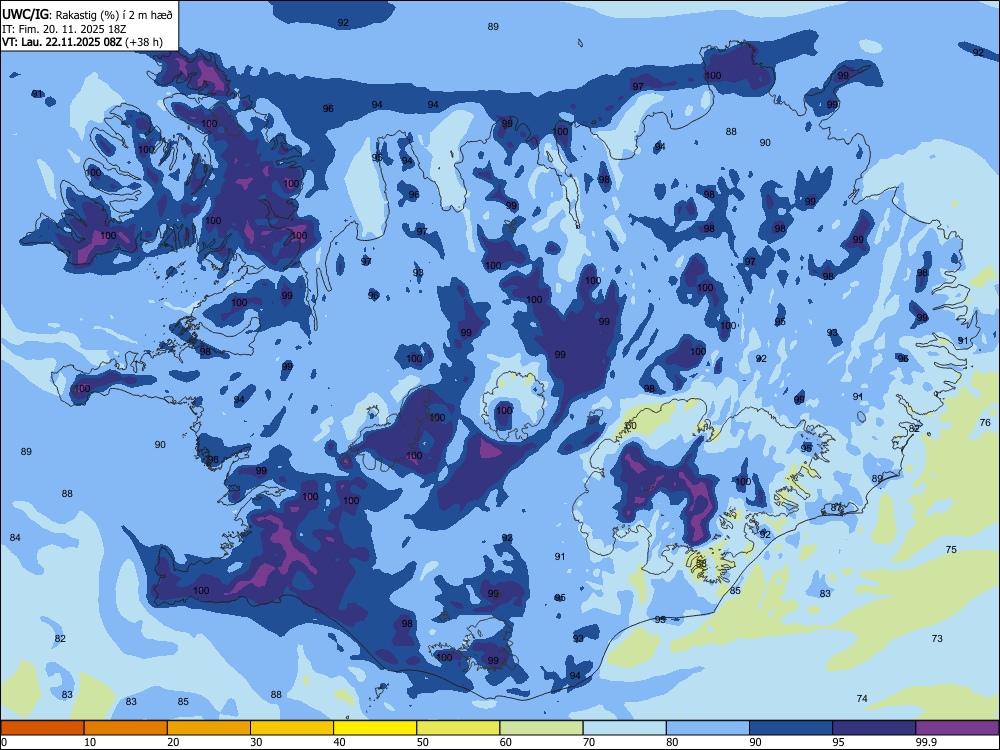Screen dimensions: 1000x750
Task: Click the map value '87' on the coast
Action: coord(837,508)
